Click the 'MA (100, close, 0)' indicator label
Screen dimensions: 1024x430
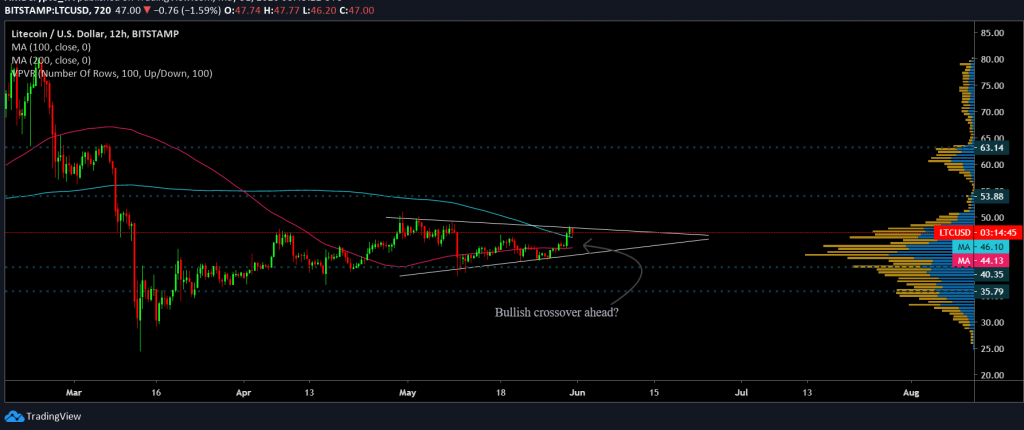[50, 46]
